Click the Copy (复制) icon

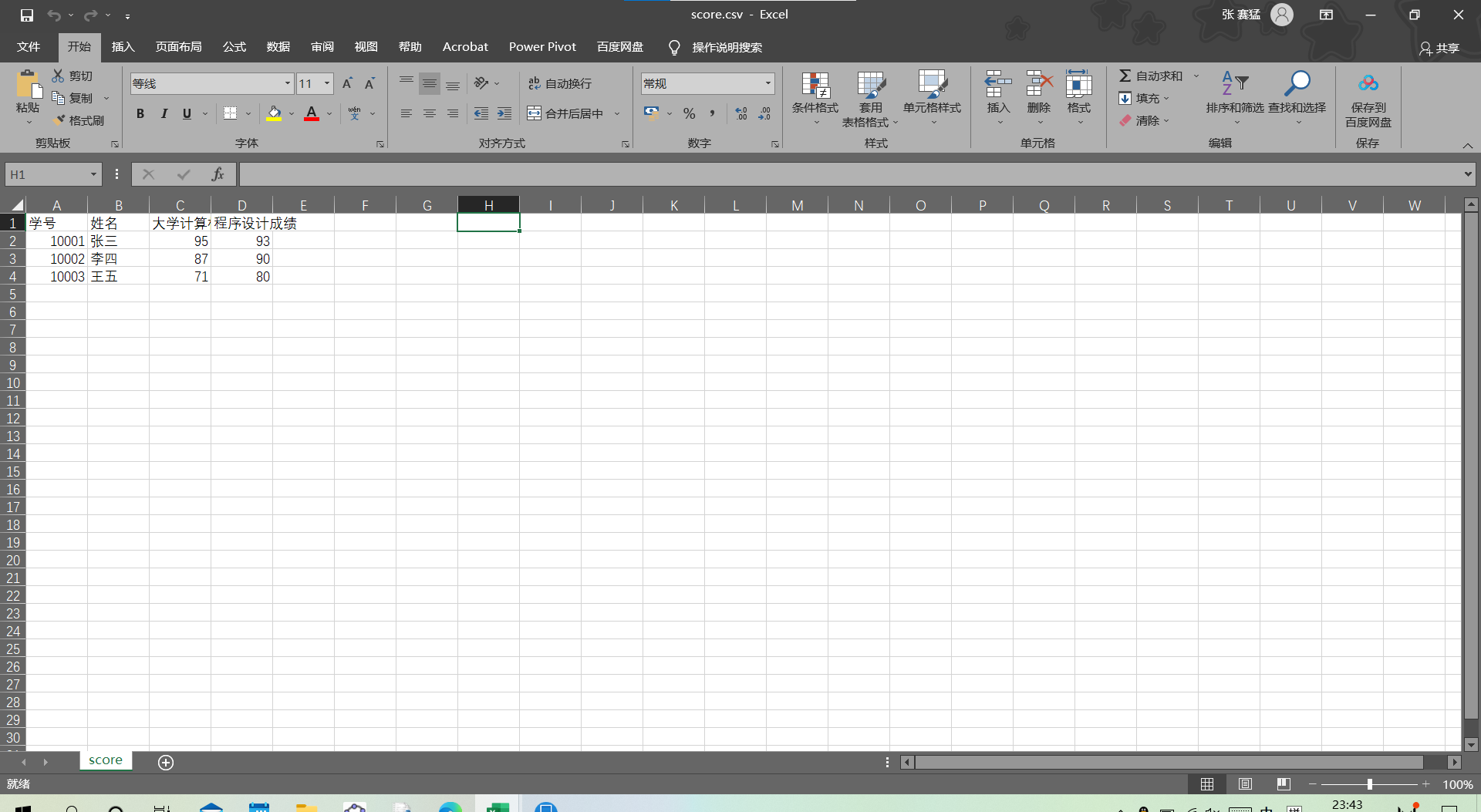coord(58,98)
